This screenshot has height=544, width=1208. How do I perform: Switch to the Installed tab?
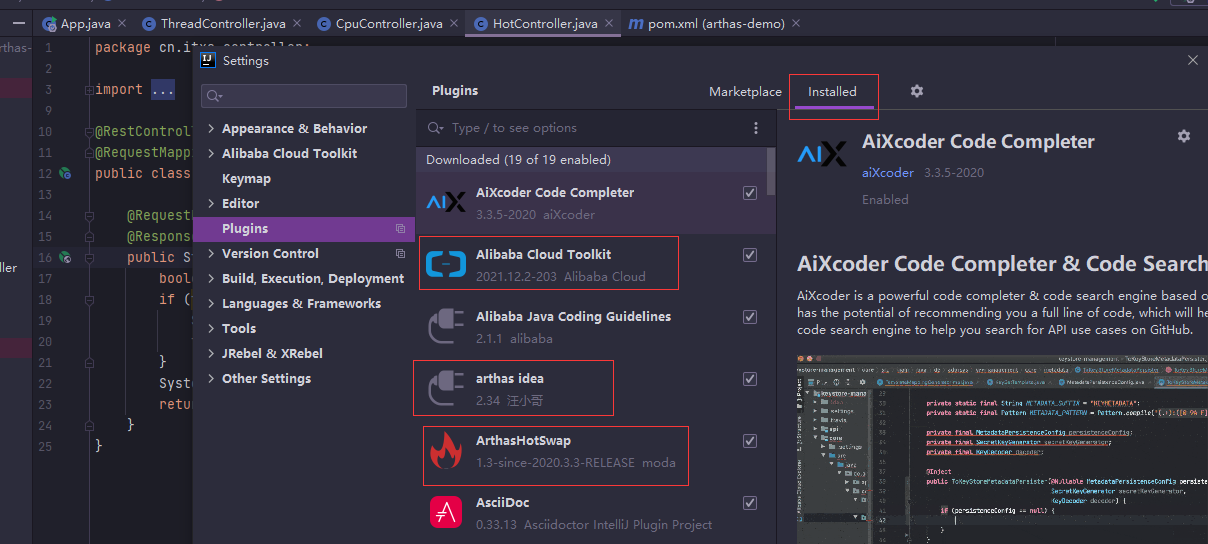[832, 92]
